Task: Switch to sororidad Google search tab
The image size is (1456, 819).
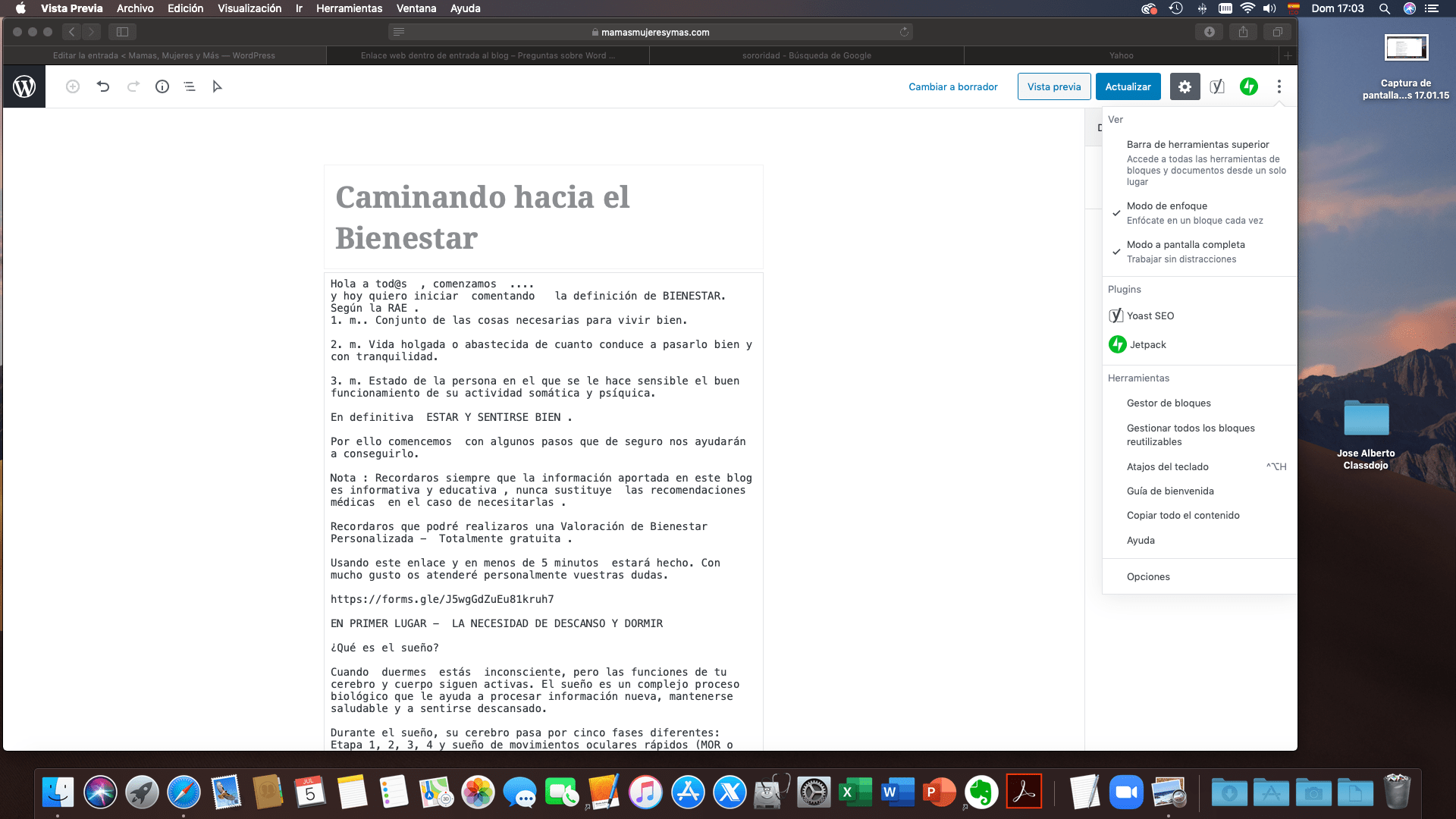Action: (807, 55)
